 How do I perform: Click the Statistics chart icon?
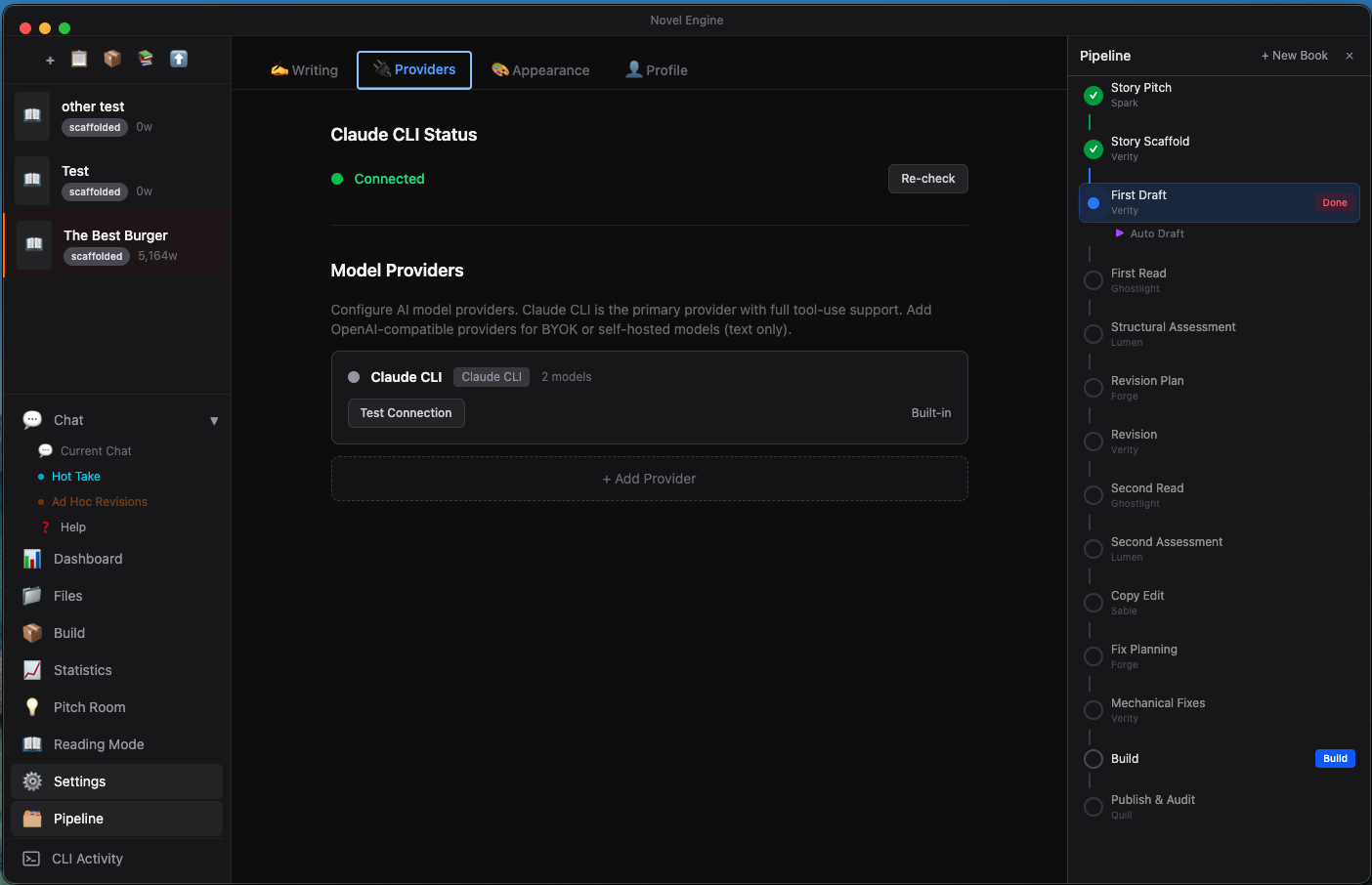pyautogui.click(x=32, y=670)
